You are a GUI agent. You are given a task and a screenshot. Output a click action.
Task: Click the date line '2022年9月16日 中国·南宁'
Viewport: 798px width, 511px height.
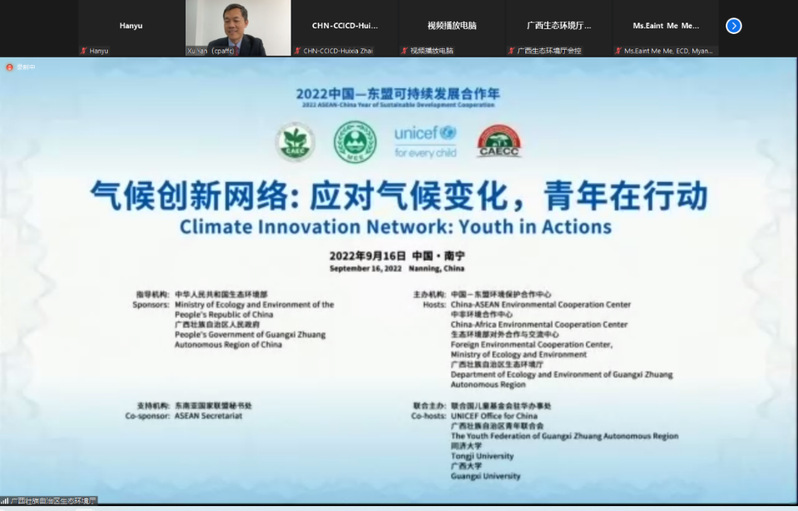pos(397,256)
